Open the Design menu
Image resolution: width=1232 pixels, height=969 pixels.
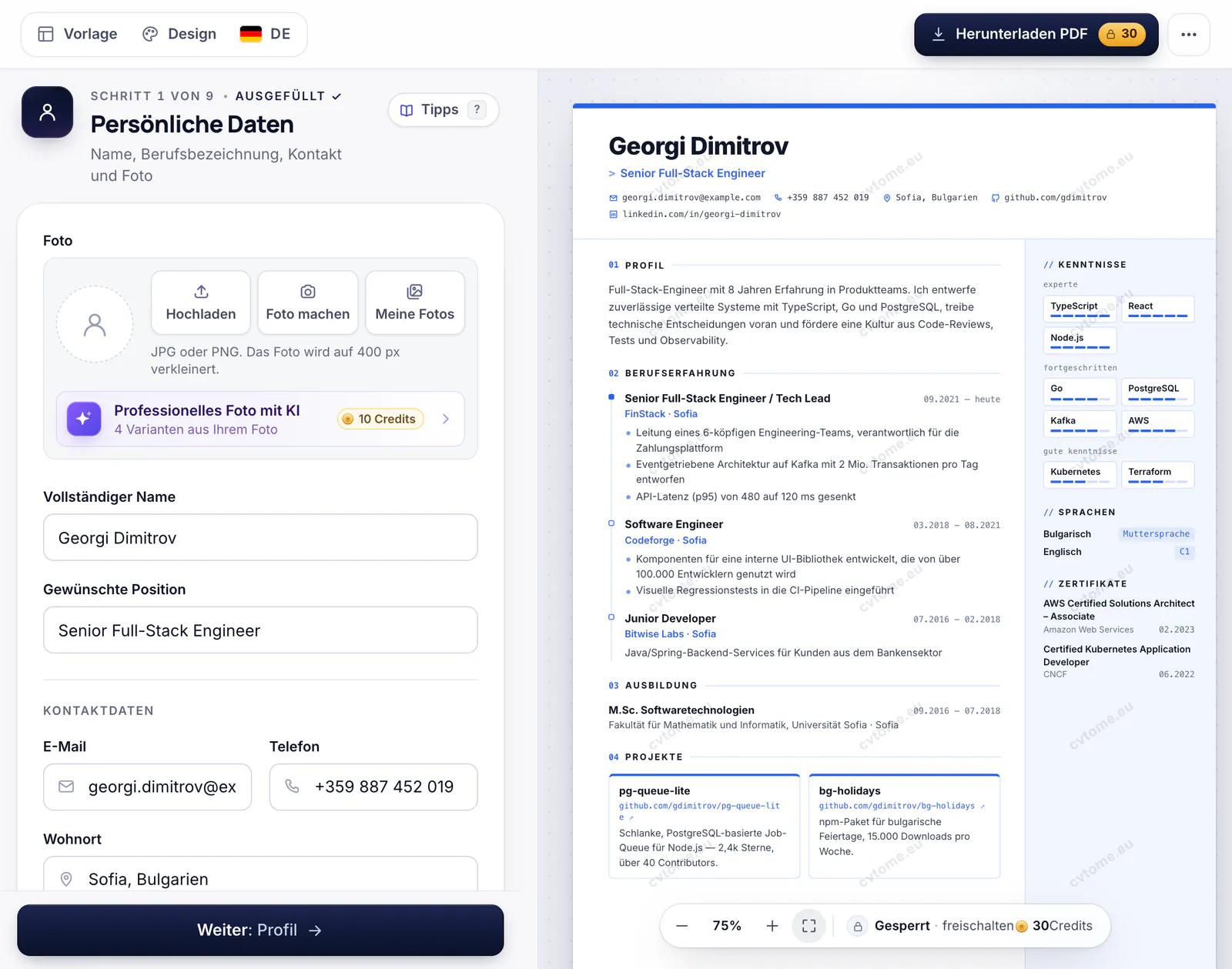pos(179,34)
